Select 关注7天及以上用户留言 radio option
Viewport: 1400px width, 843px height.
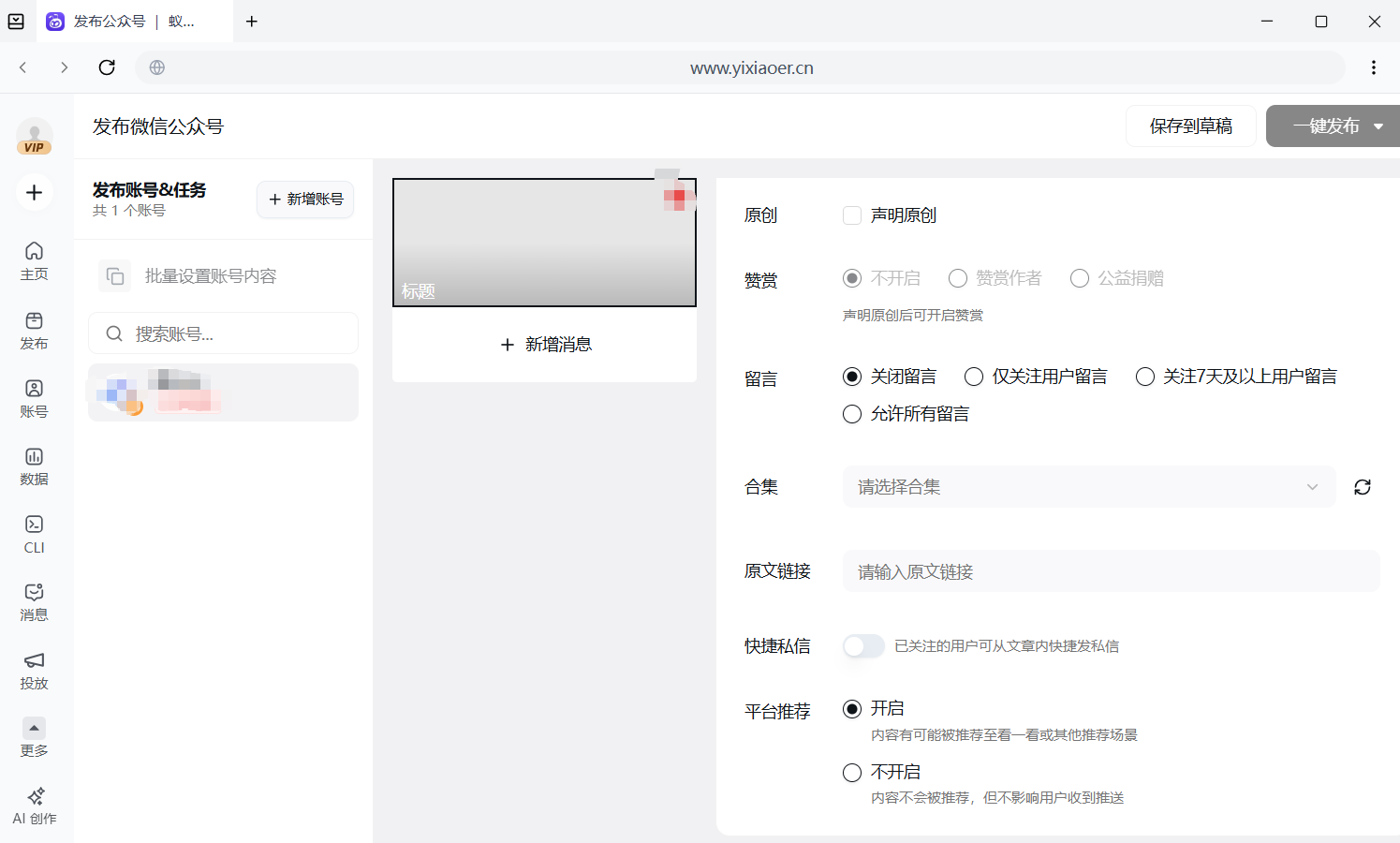[x=1144, y=377]
